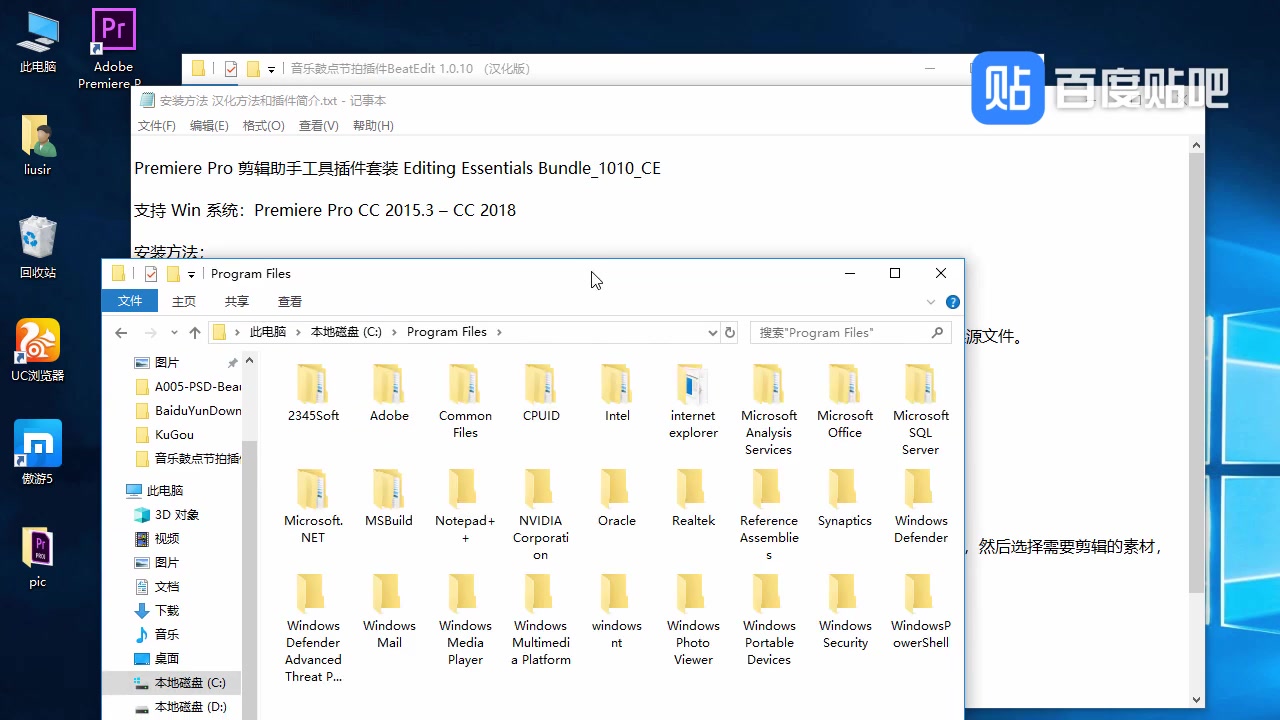Open the NVIDIA Corporation folder
Screen dimensions: 1280x720
541,515
